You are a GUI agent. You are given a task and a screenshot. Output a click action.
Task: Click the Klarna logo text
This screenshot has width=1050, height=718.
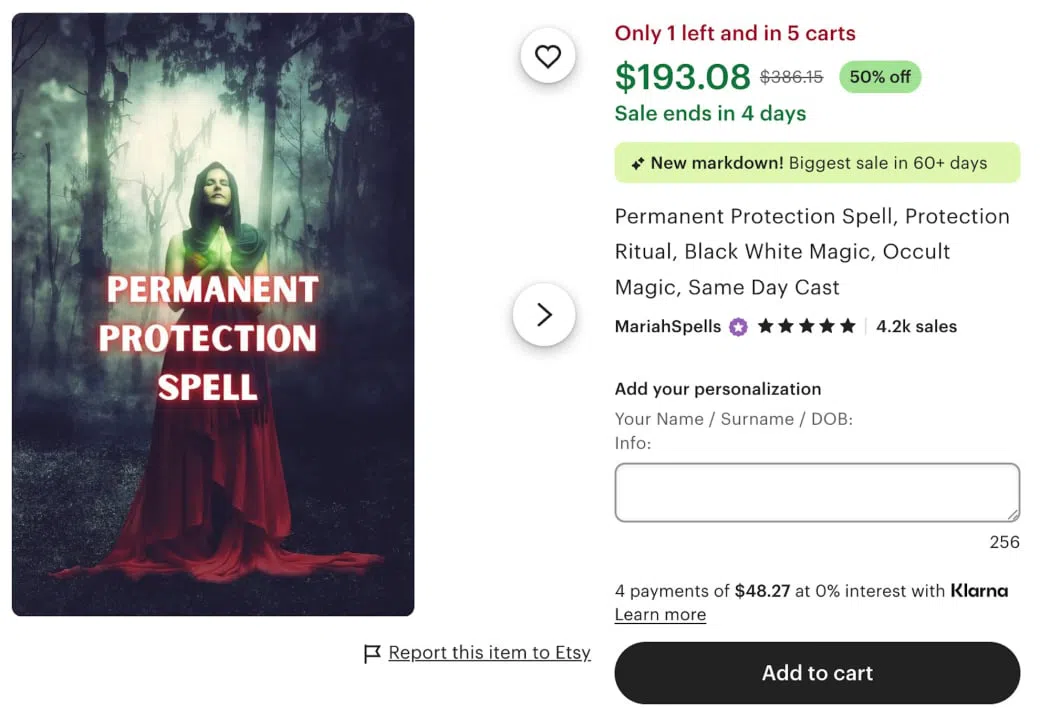pos(979,591)
